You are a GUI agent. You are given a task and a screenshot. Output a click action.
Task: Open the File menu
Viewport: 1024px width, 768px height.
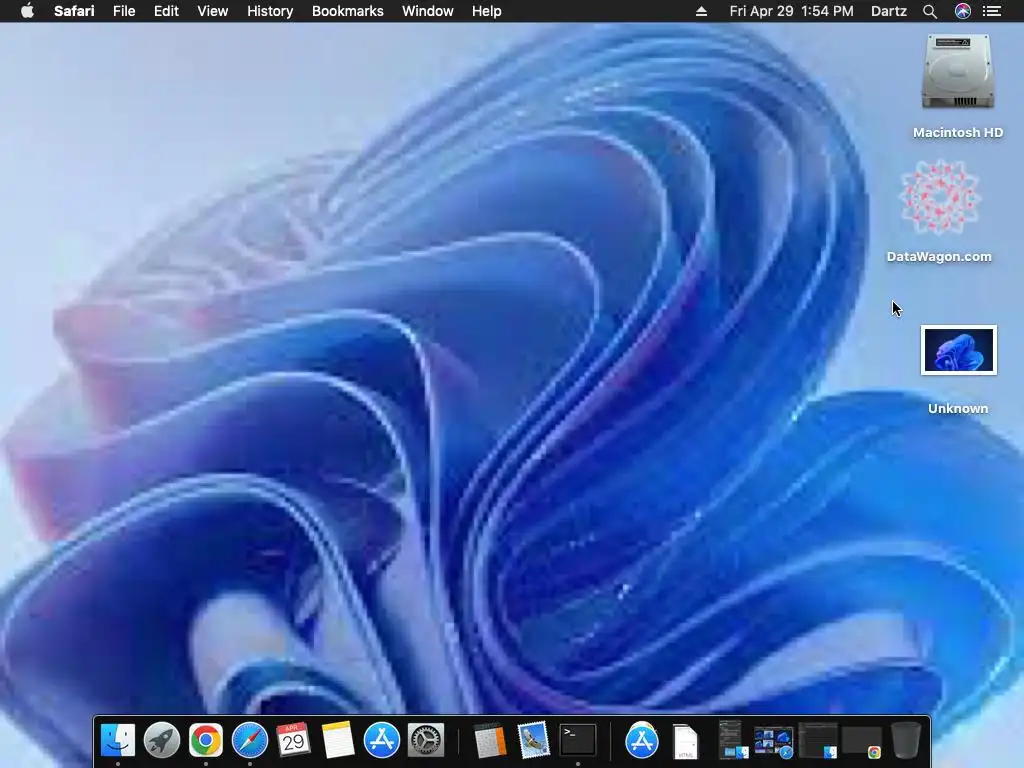(123, 11)
